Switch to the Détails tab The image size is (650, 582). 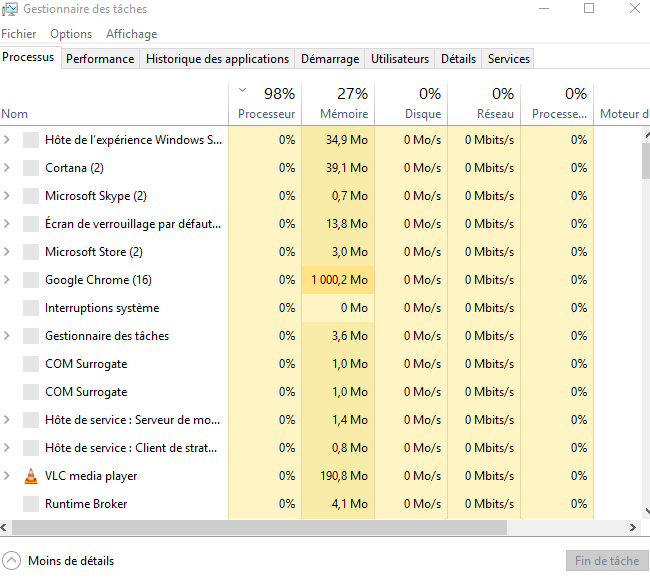point(458,59)
